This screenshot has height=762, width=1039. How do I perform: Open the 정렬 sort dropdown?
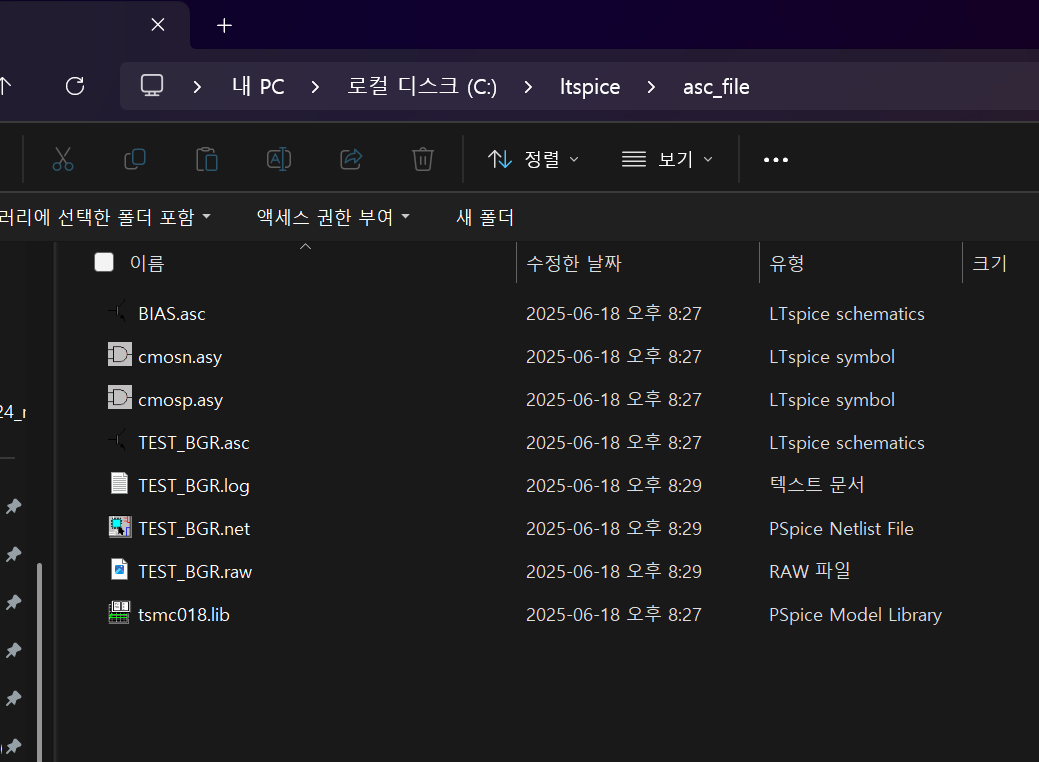[x=533, y=159]
